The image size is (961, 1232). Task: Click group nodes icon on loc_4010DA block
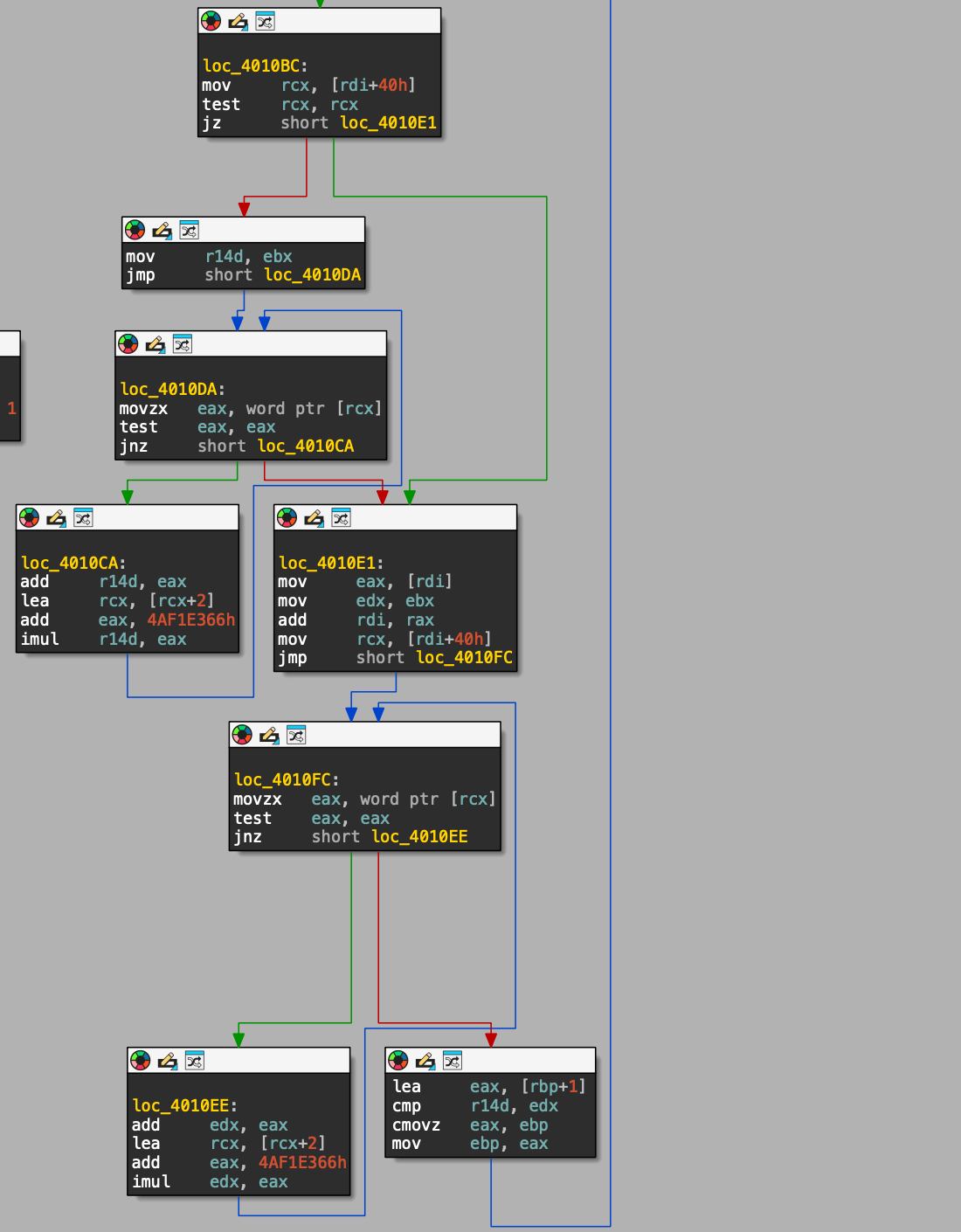point(183,344)
